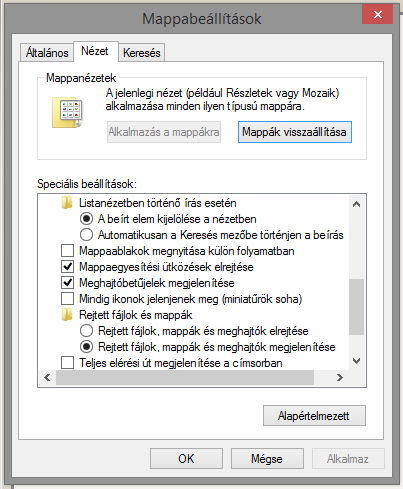The image size is (403, 489).
Task: Close the Mappabeállítások dialog
Action: [378, 14]
